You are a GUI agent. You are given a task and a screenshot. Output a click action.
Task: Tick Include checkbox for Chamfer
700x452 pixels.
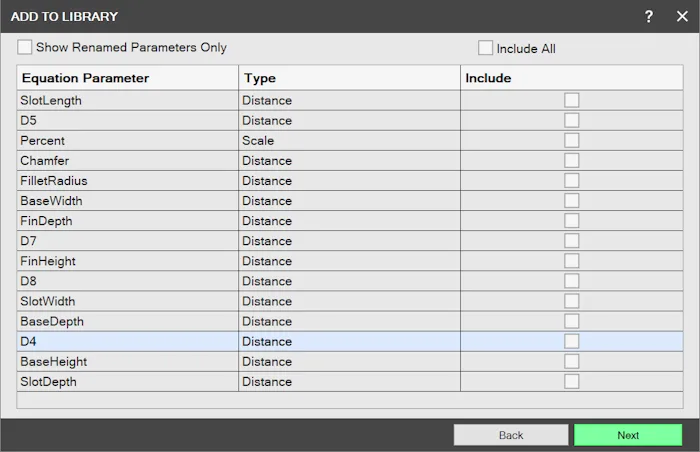click(x=571, y=160)
